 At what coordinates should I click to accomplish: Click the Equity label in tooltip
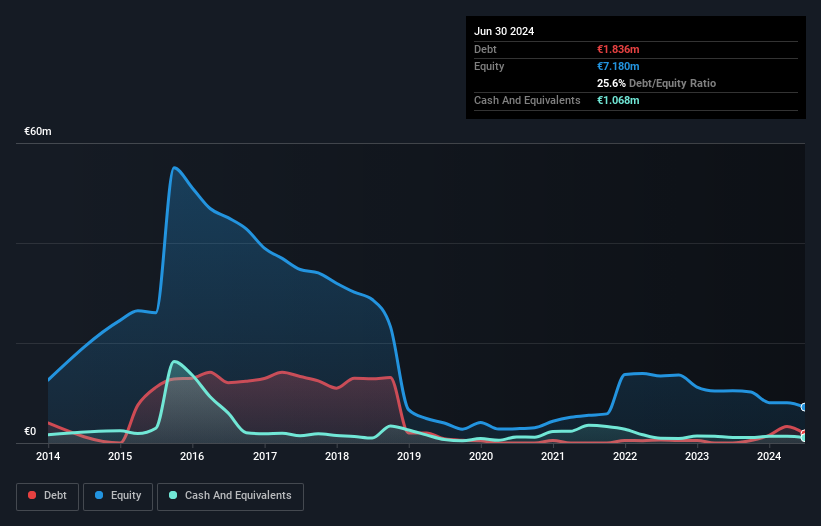coord(489,66)
